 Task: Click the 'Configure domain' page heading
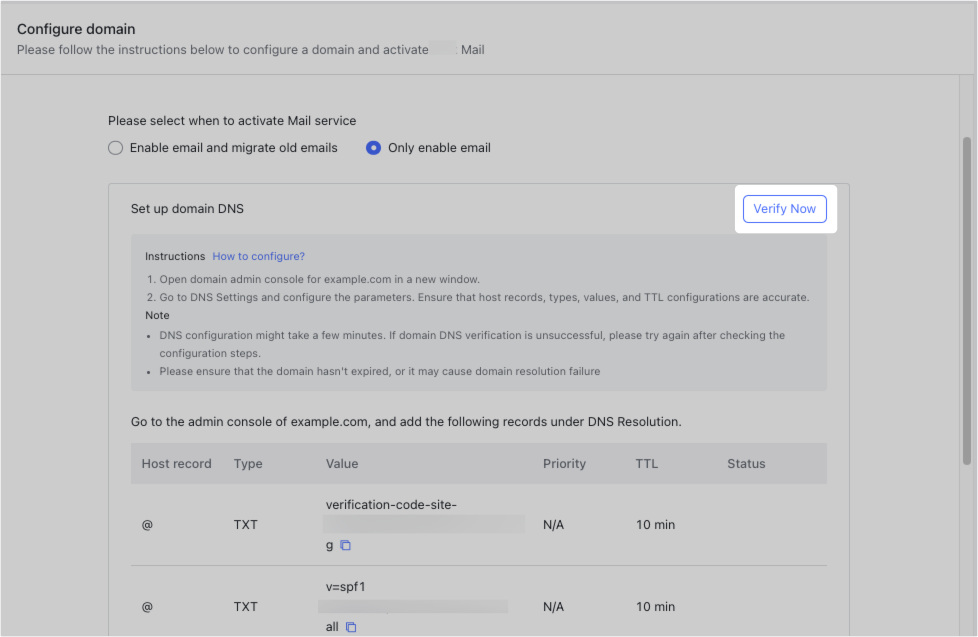(x=76, y=28)
